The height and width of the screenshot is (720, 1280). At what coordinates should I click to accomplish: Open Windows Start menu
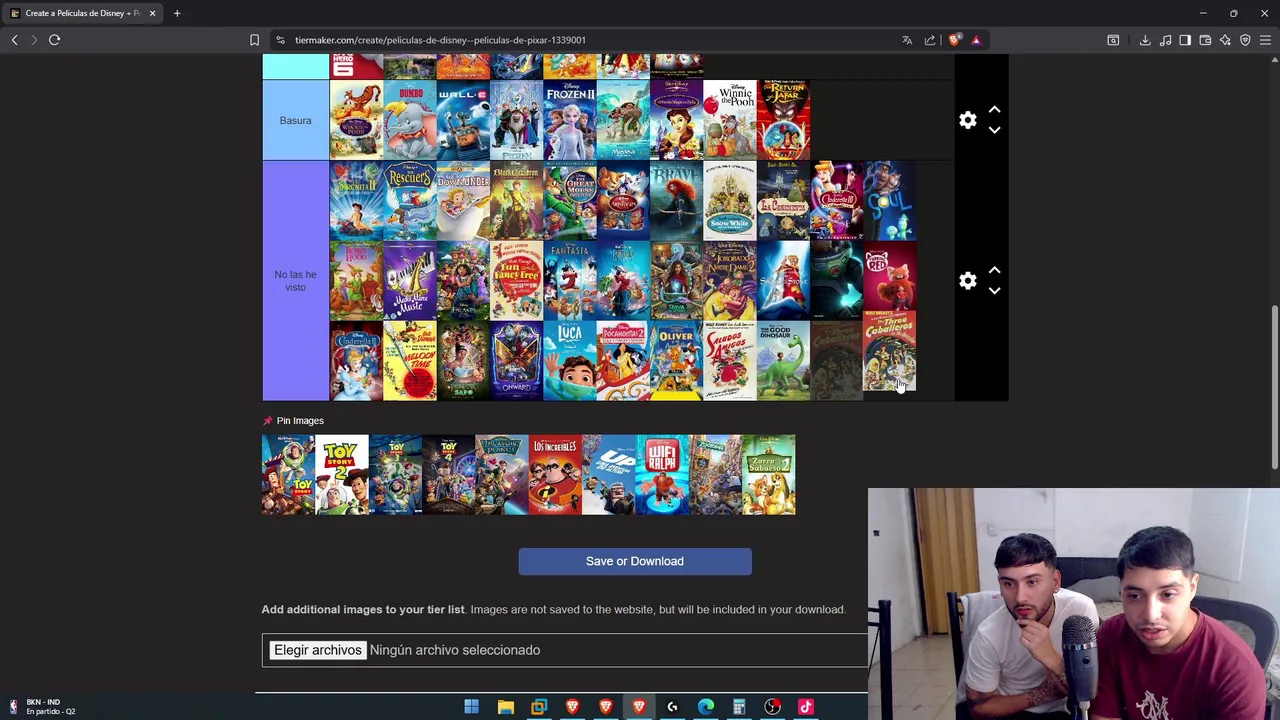(x=471, y=707)
